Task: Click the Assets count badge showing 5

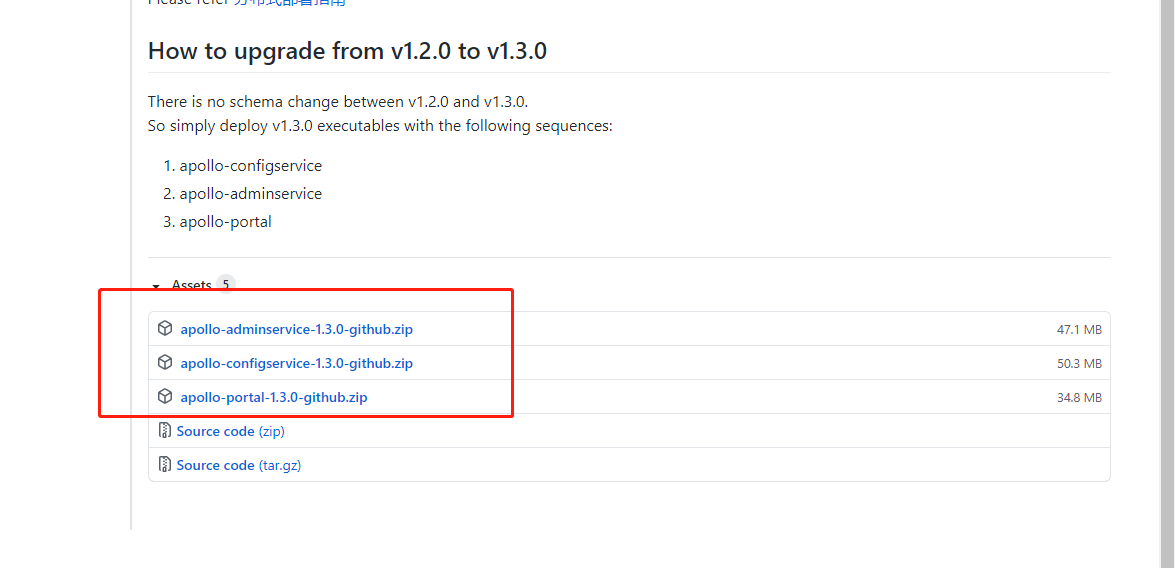Action: [226, 284]
